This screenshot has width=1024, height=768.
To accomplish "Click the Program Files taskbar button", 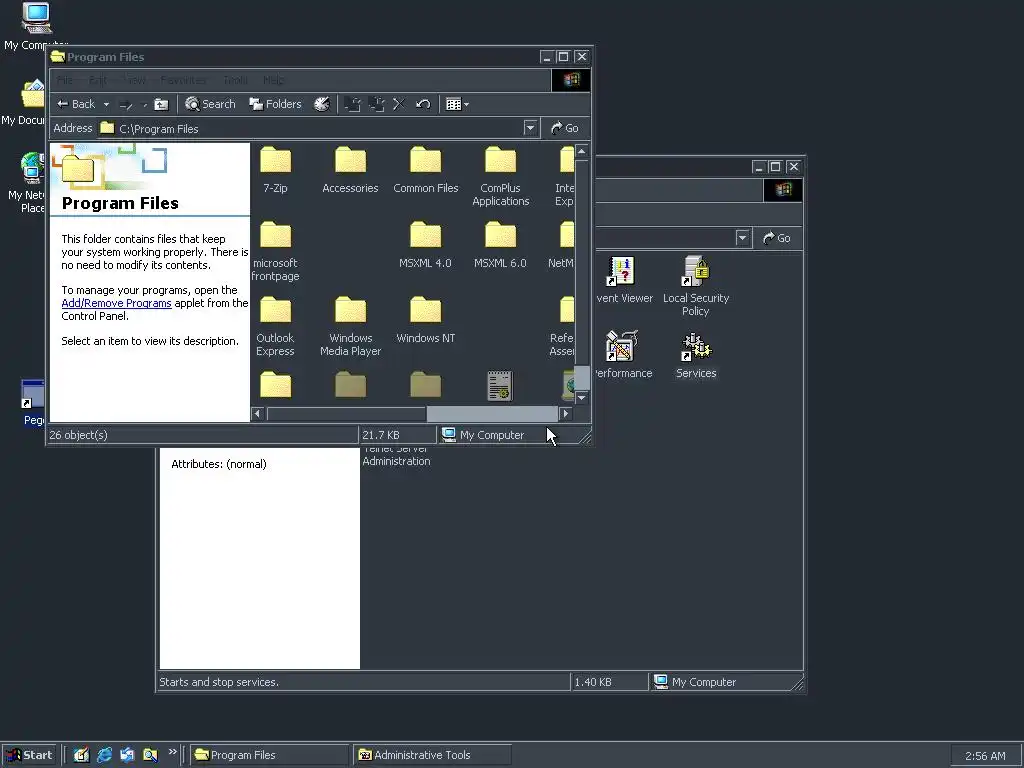I will pyautogui.click(x=270, y=755).
